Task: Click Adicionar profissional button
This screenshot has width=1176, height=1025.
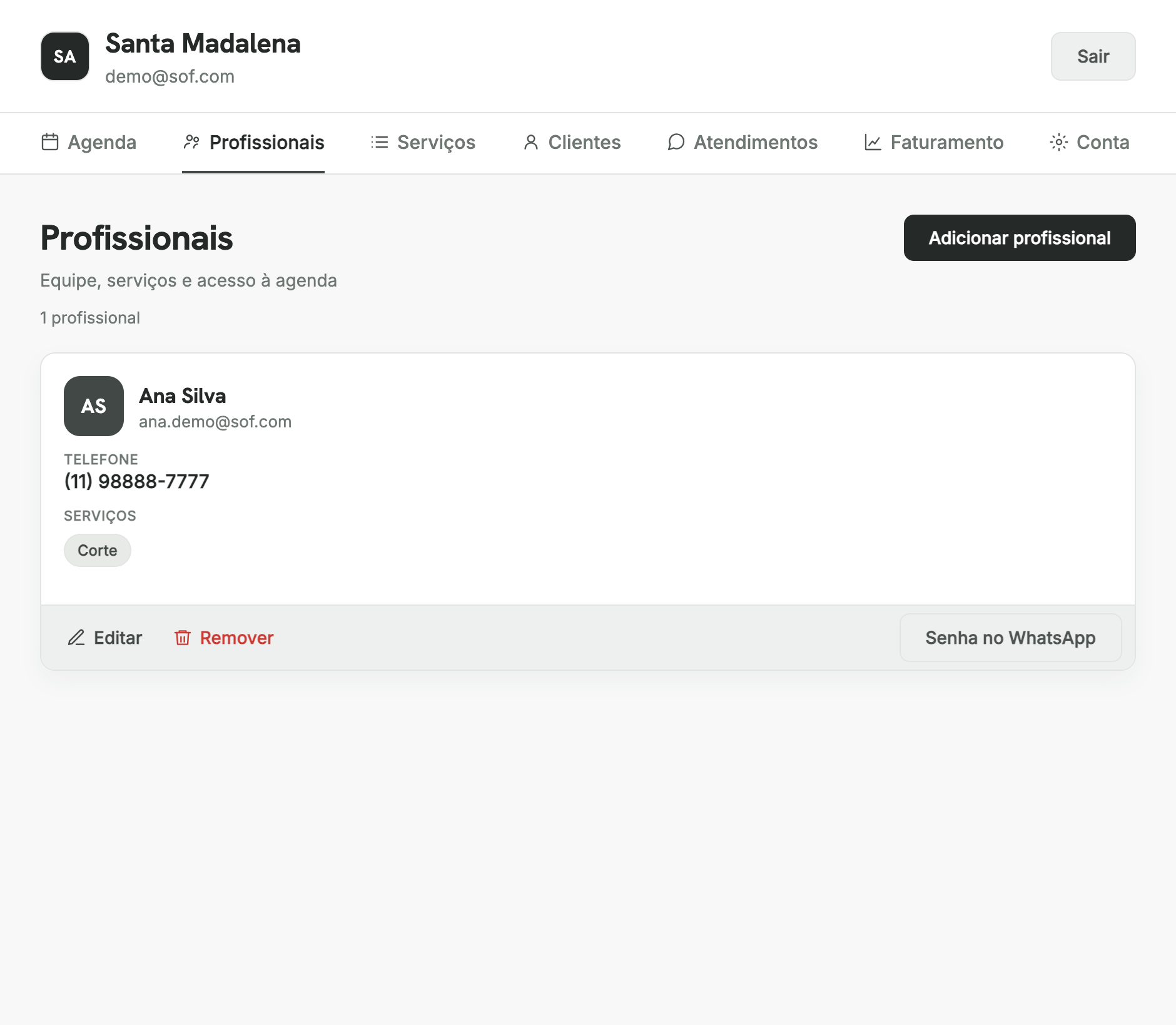Action: [1020, 238]
